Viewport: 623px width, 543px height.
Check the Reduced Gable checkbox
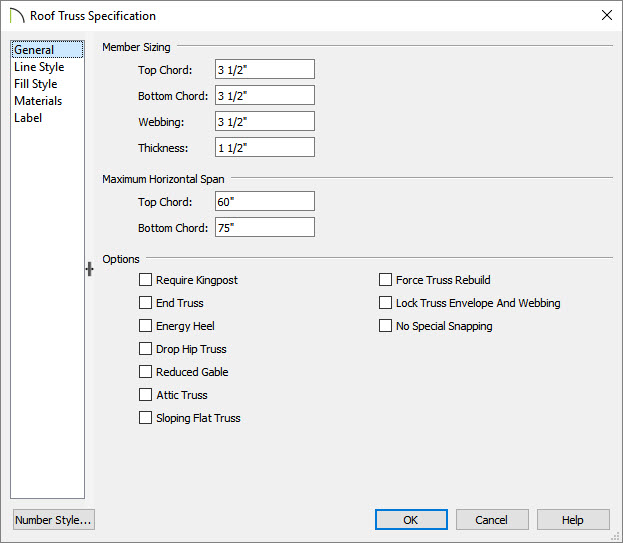(145, 372)
